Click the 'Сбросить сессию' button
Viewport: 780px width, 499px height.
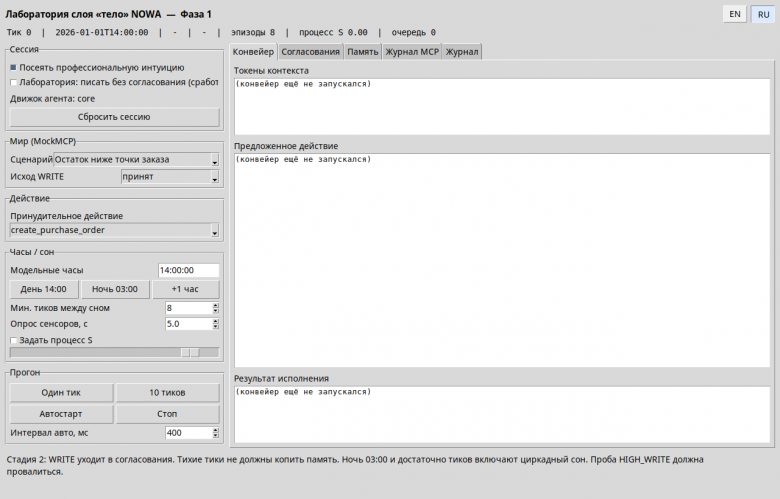pos(114,117)
